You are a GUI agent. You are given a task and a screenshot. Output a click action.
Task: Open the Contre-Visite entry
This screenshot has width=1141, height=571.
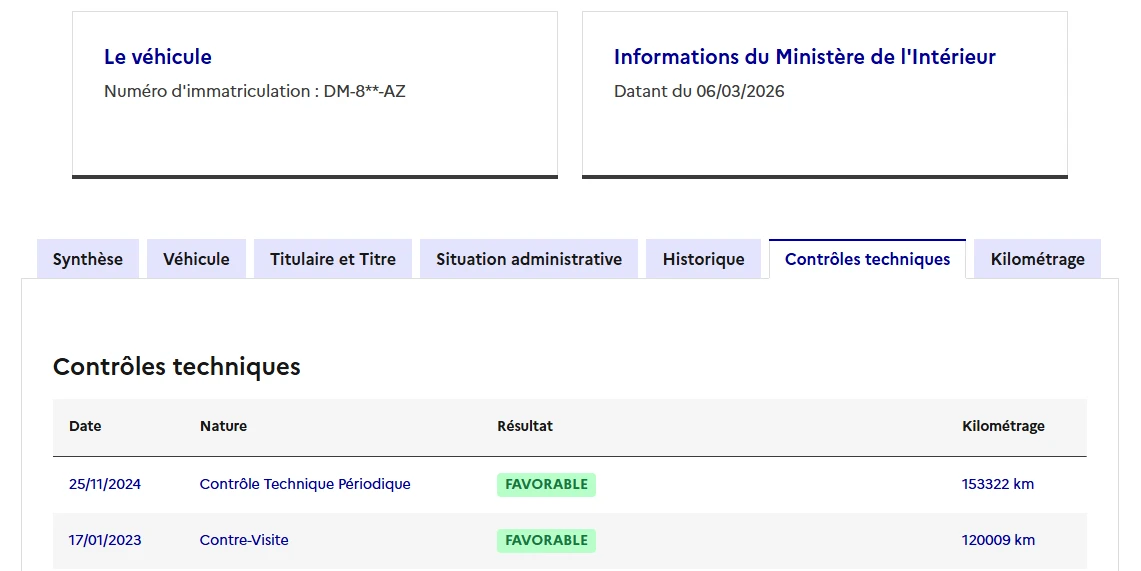244,540
